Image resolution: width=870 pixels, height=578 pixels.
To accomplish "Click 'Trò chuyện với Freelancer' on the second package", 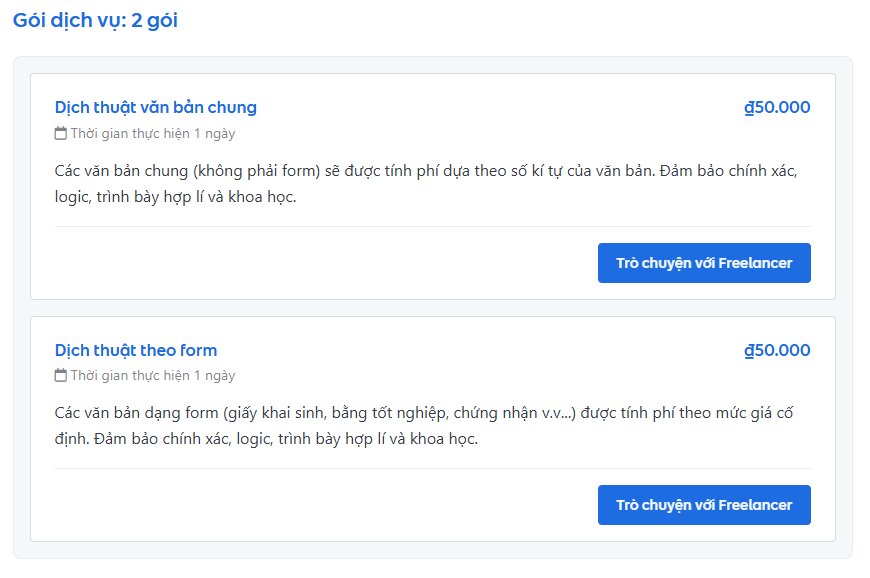I will pos(704,505).
